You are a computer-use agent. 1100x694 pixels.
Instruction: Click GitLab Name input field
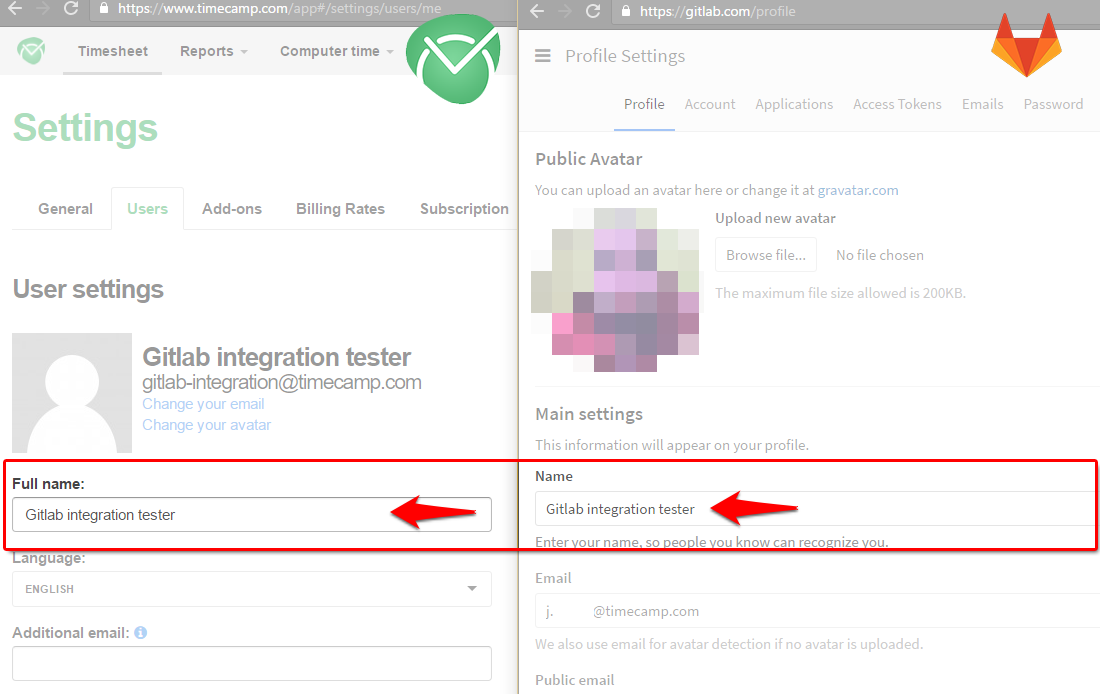817,509
